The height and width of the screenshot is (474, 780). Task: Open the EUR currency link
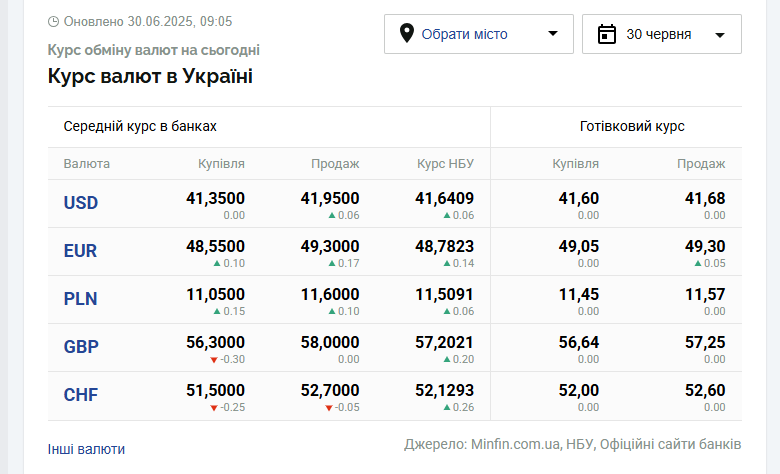pos(80,251)
